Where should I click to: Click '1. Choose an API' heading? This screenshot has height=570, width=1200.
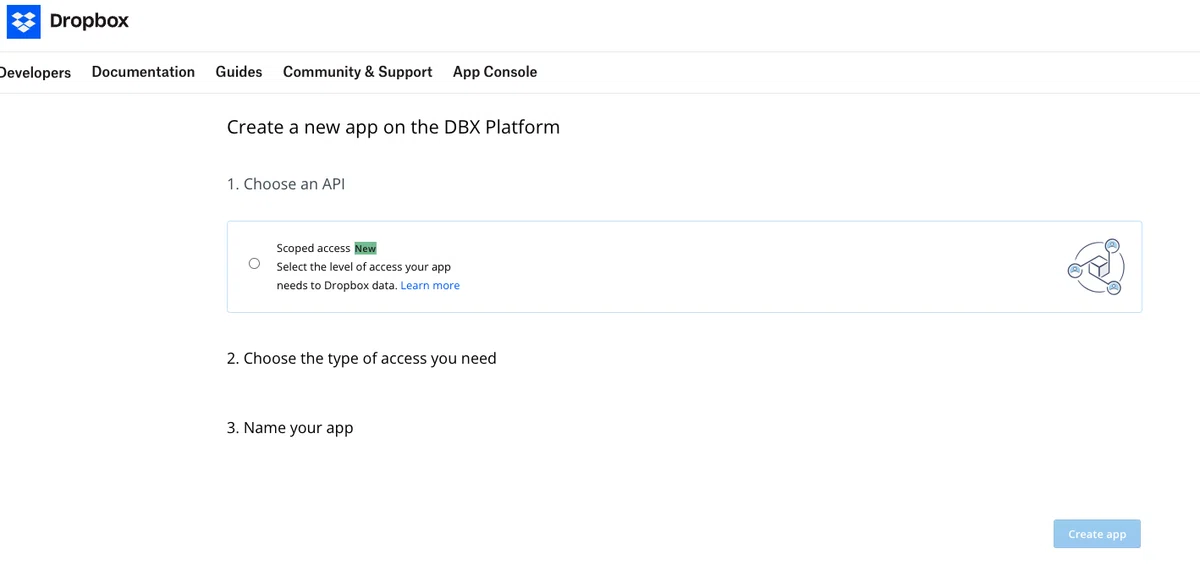point(286,184)
